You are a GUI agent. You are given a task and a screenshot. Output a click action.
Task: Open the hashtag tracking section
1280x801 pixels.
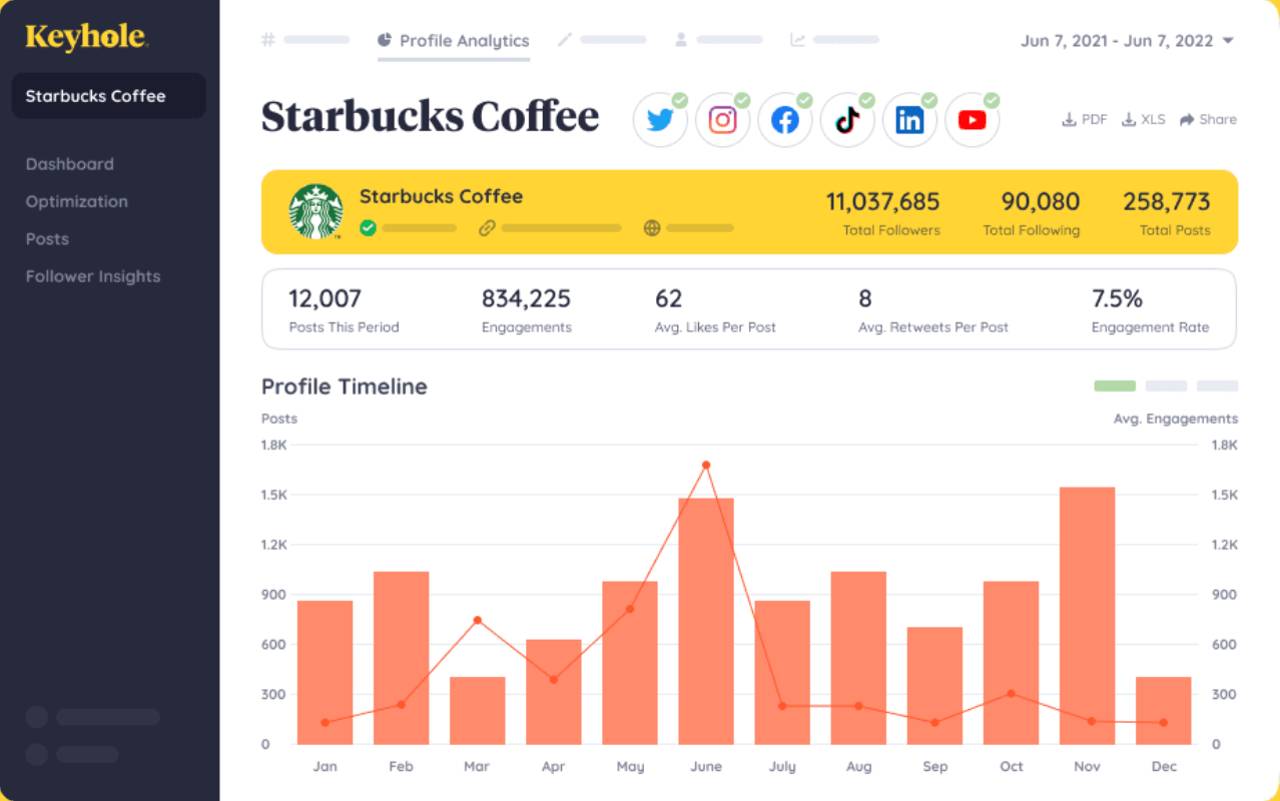click(x=267, y=41)
